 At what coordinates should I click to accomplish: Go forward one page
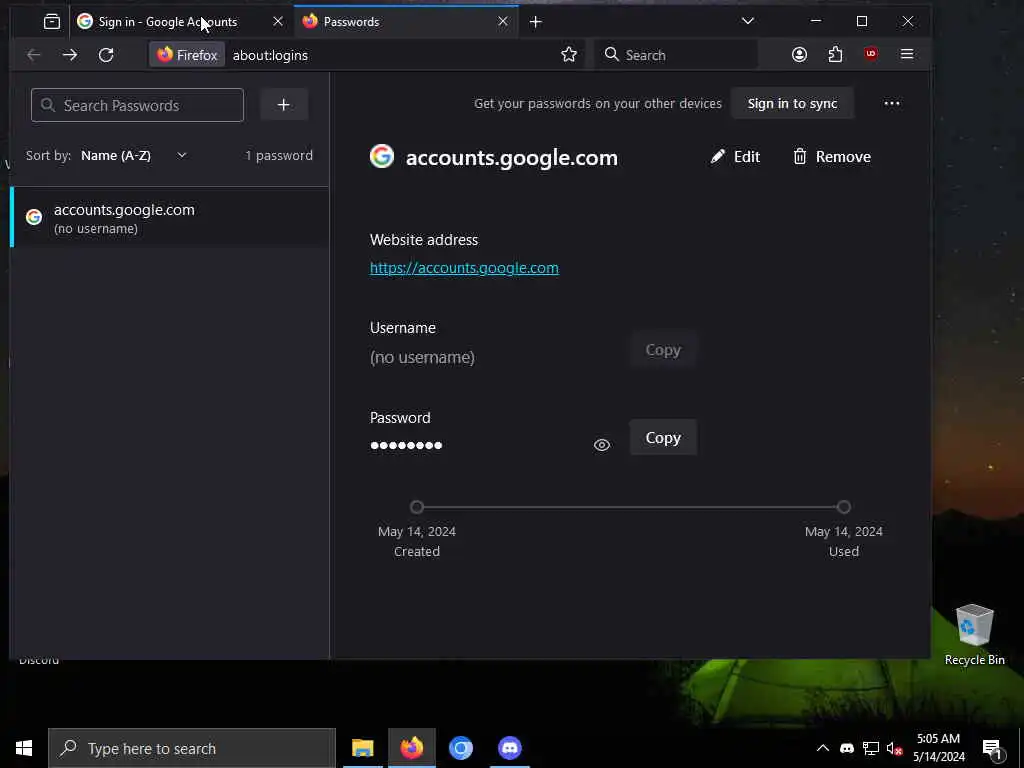click(x=70, y=55)
